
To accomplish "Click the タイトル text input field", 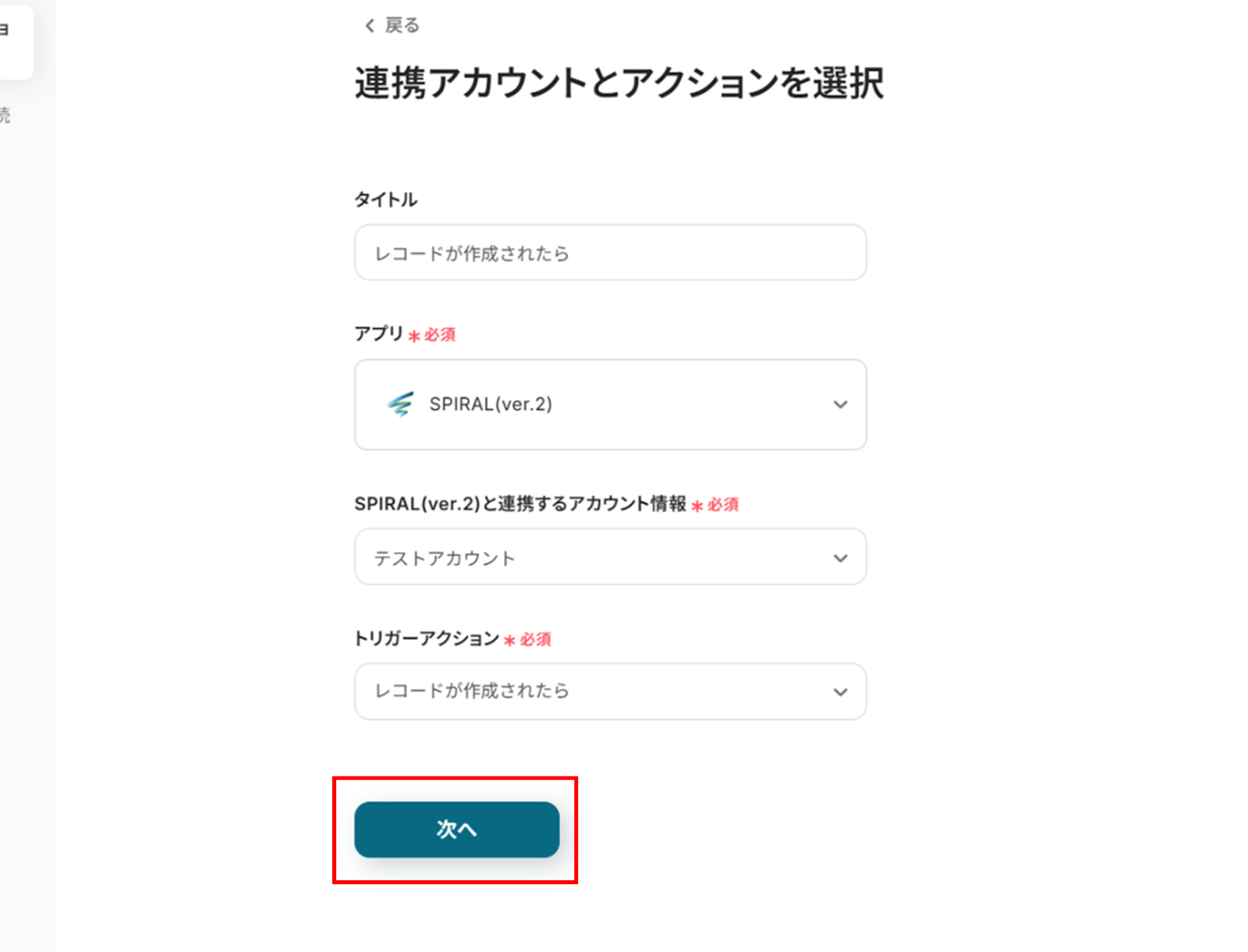I will pyautogui.click(x=610, y=253).
